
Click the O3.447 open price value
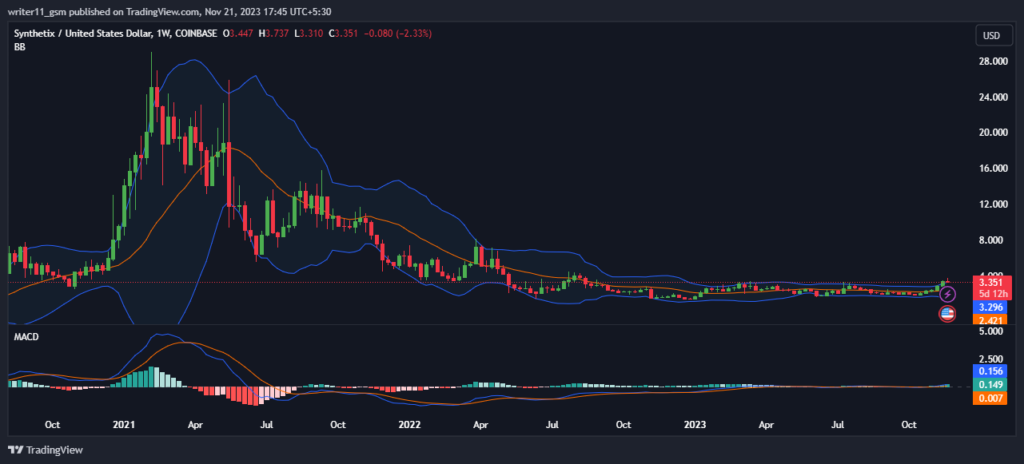pos(238,33)
